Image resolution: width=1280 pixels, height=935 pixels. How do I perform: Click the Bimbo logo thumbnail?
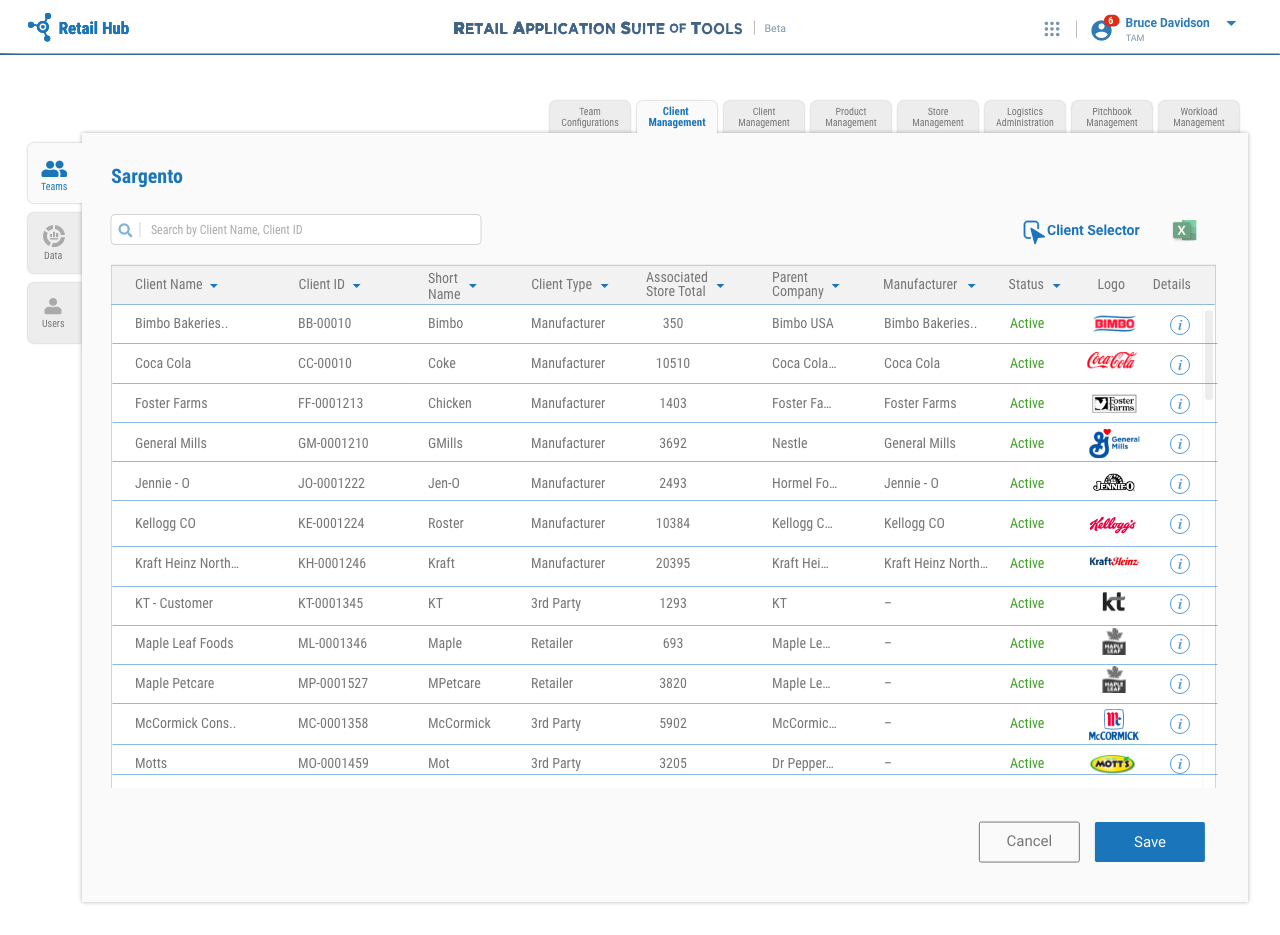click(x=1114, y=324)
